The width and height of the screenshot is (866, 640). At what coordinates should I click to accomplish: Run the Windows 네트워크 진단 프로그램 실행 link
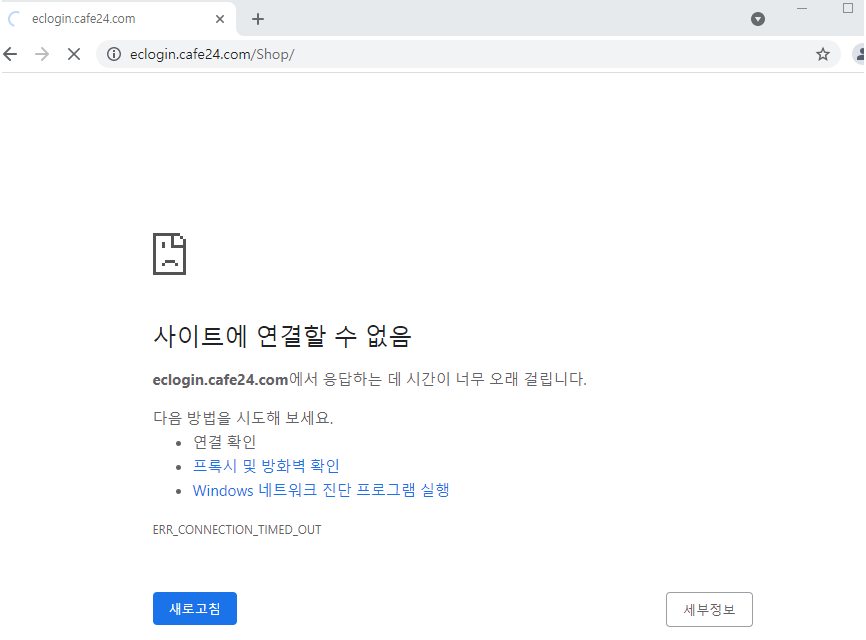(321, 490)
